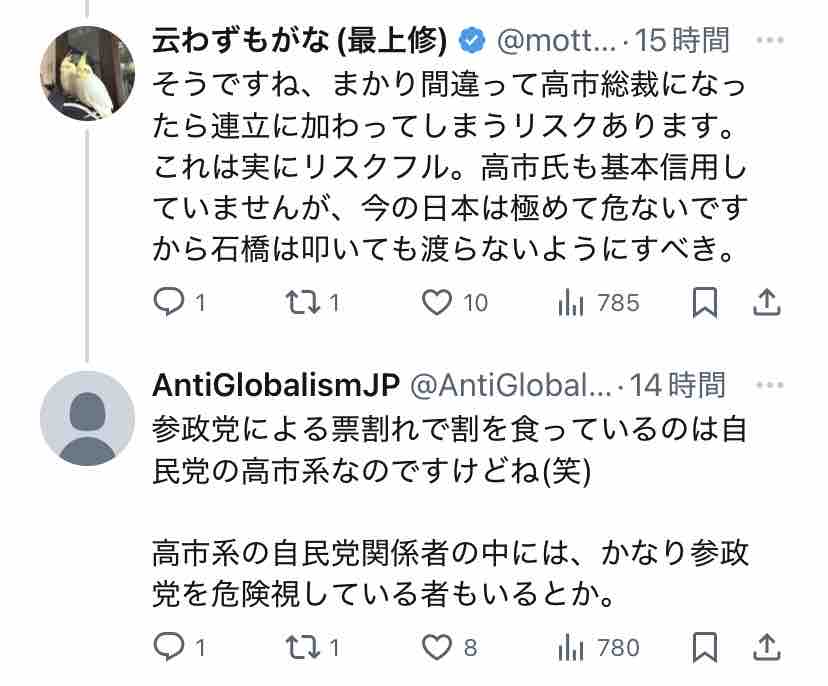Bookmark the AntiGlobalismJP tweet

pyautogui.click(x=705, y=647)
